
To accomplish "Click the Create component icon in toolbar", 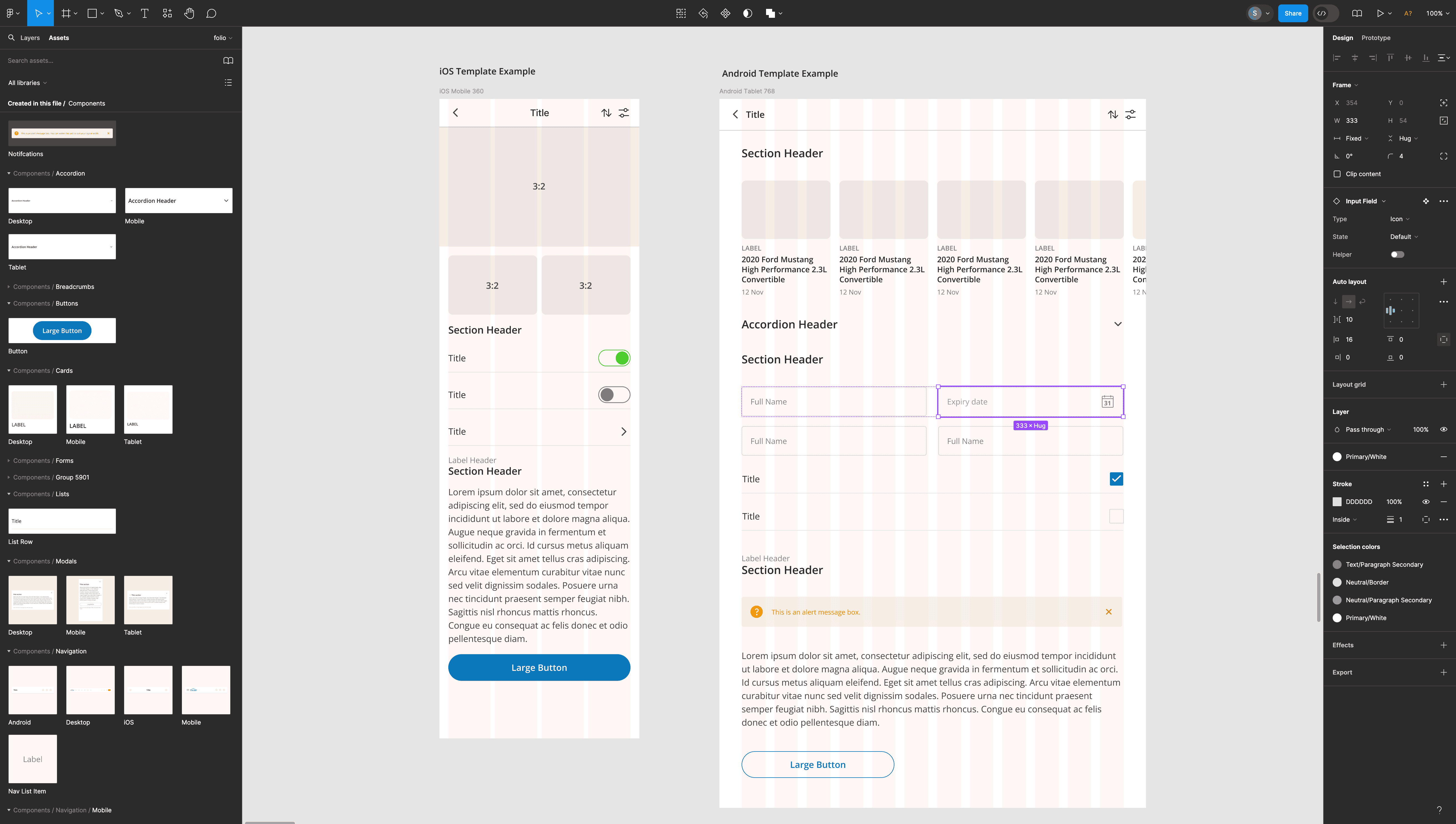I will point(725,13).
